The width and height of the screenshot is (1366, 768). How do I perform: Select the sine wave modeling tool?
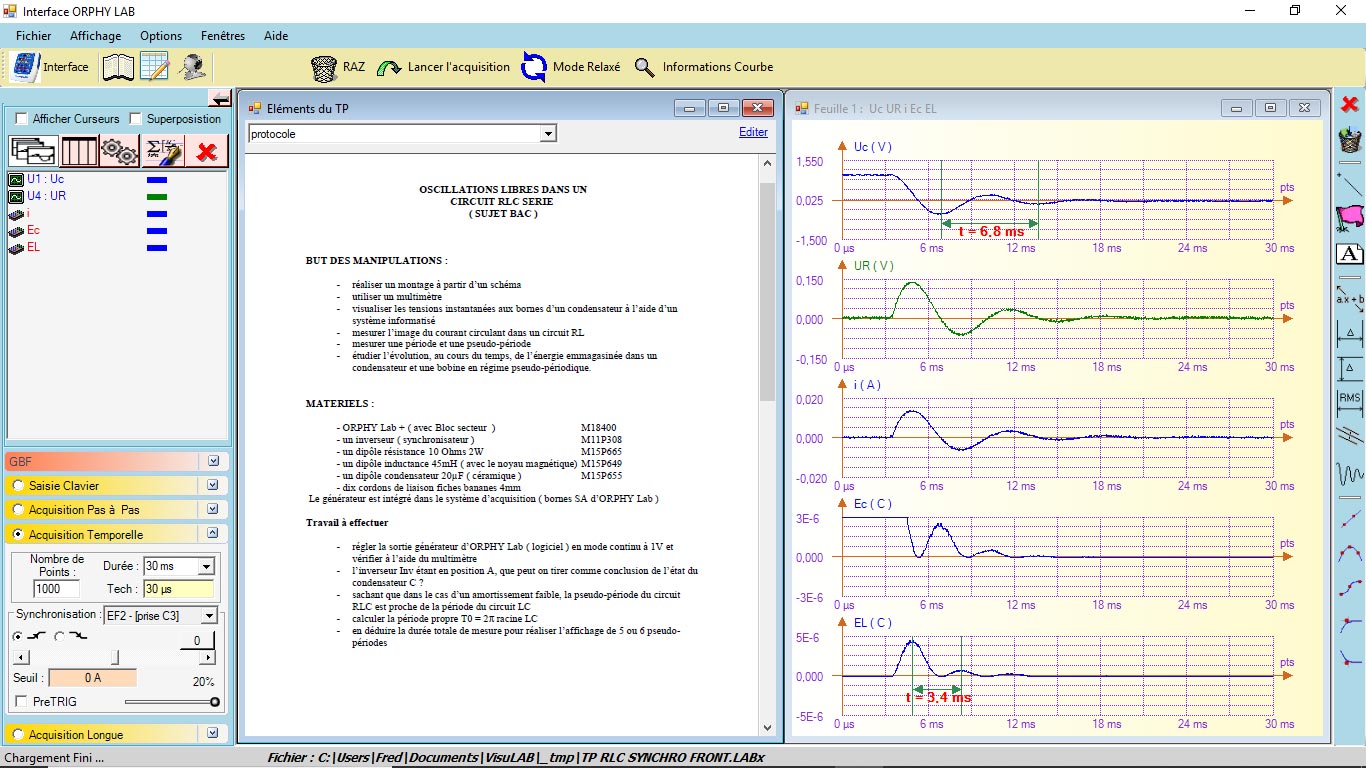[x=1350, y=473]
